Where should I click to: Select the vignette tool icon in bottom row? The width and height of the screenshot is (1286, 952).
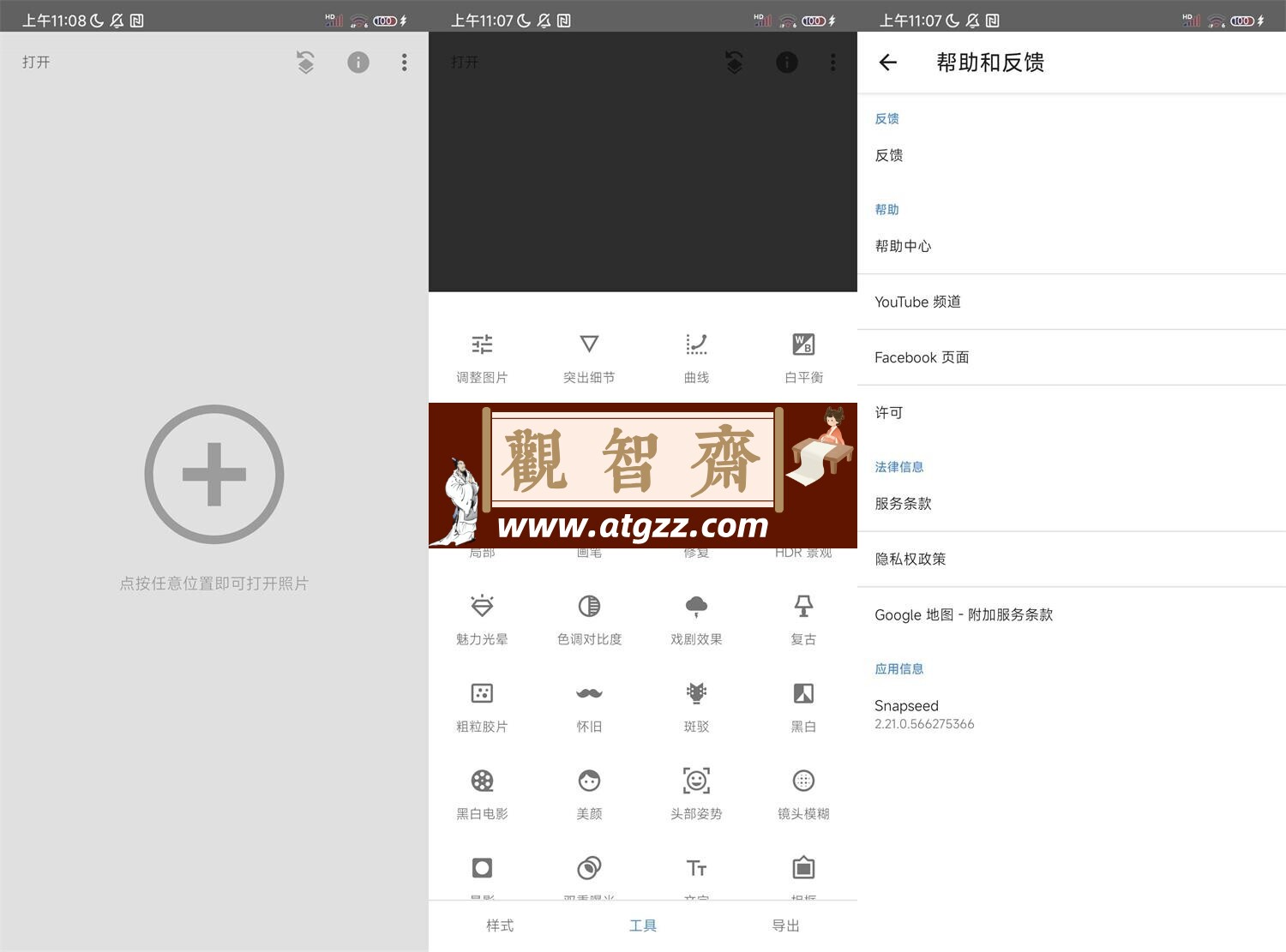(x=482, y=868)
